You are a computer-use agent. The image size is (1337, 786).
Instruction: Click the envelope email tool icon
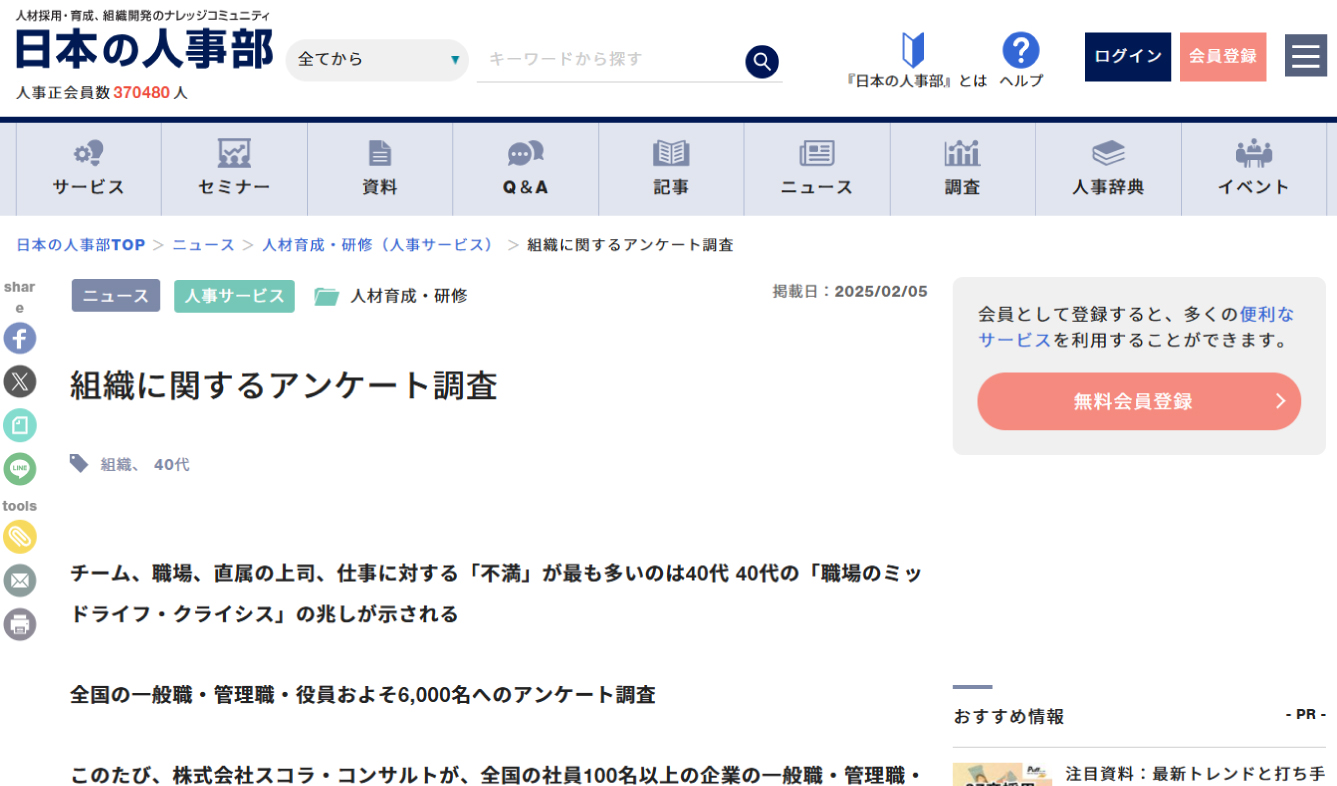pos(20,581)
